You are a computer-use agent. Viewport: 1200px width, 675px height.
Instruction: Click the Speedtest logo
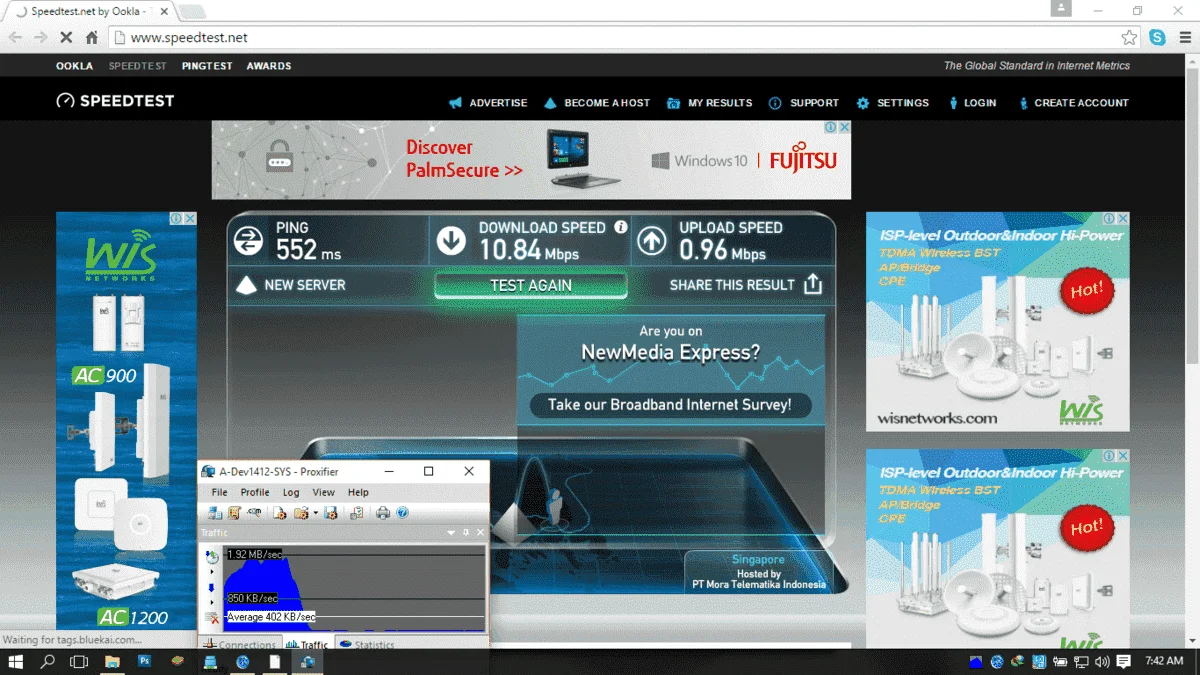(x=115, y=101)
